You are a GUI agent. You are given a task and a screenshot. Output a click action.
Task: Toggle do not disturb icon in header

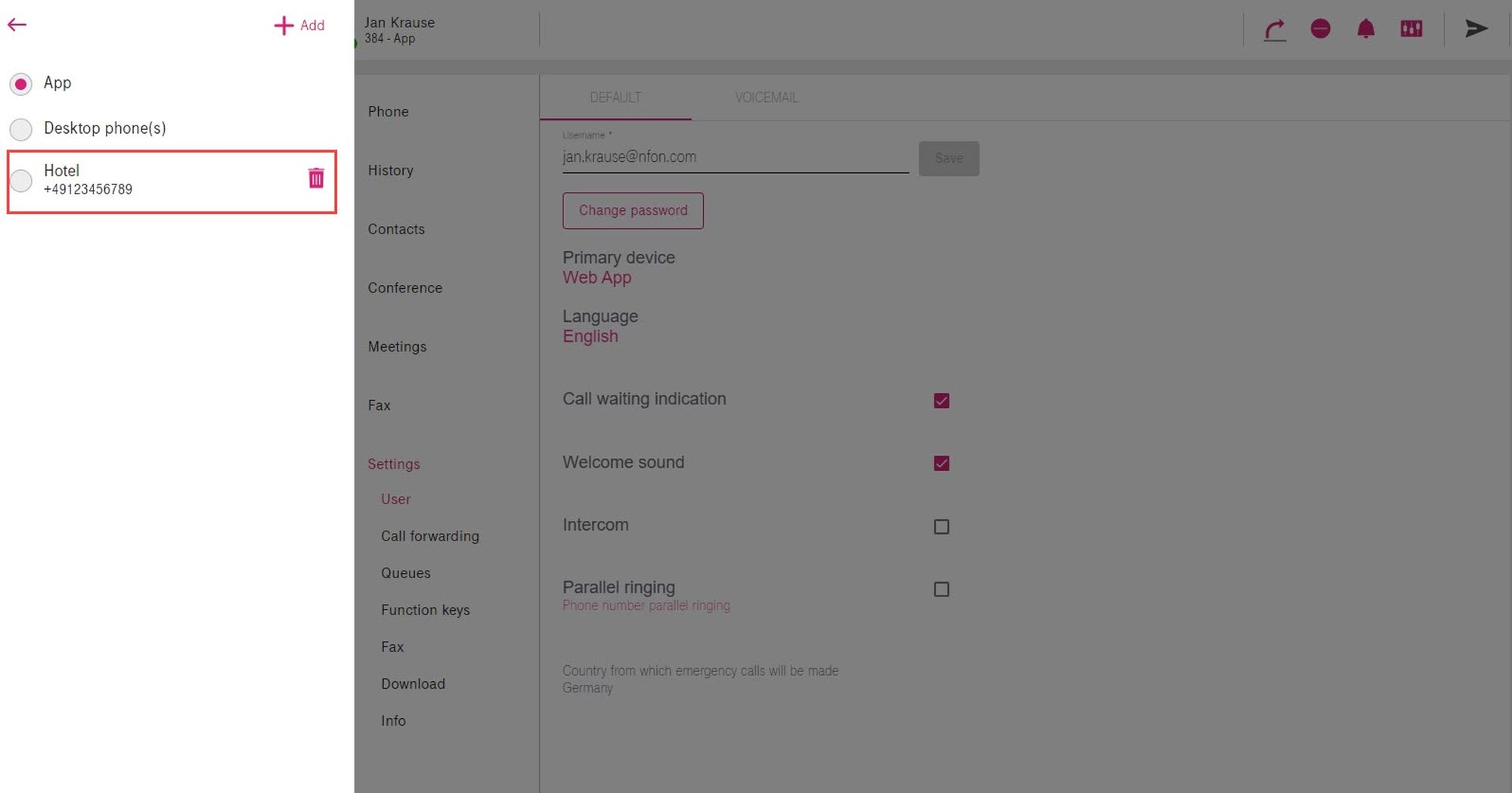point(1320,29)
